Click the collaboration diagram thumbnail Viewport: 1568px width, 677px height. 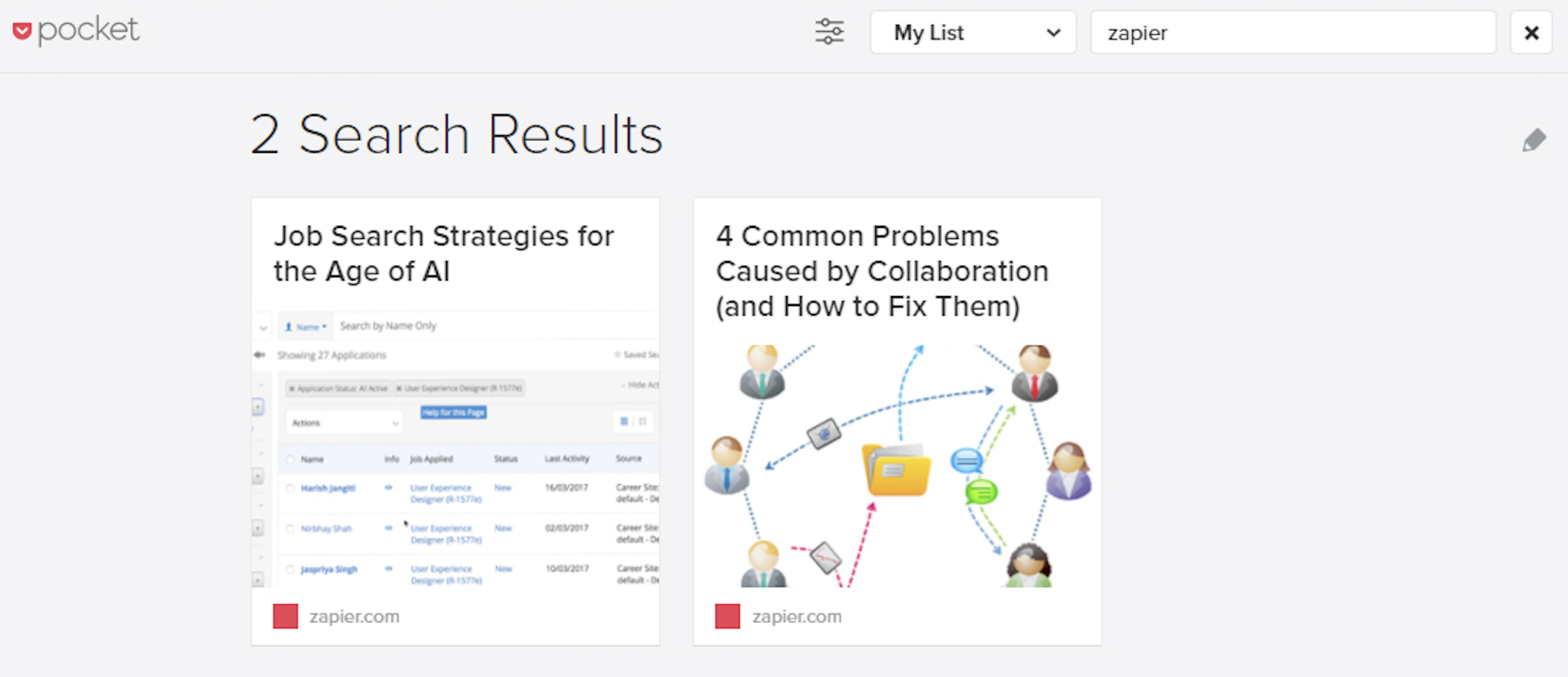coord(898,465)
